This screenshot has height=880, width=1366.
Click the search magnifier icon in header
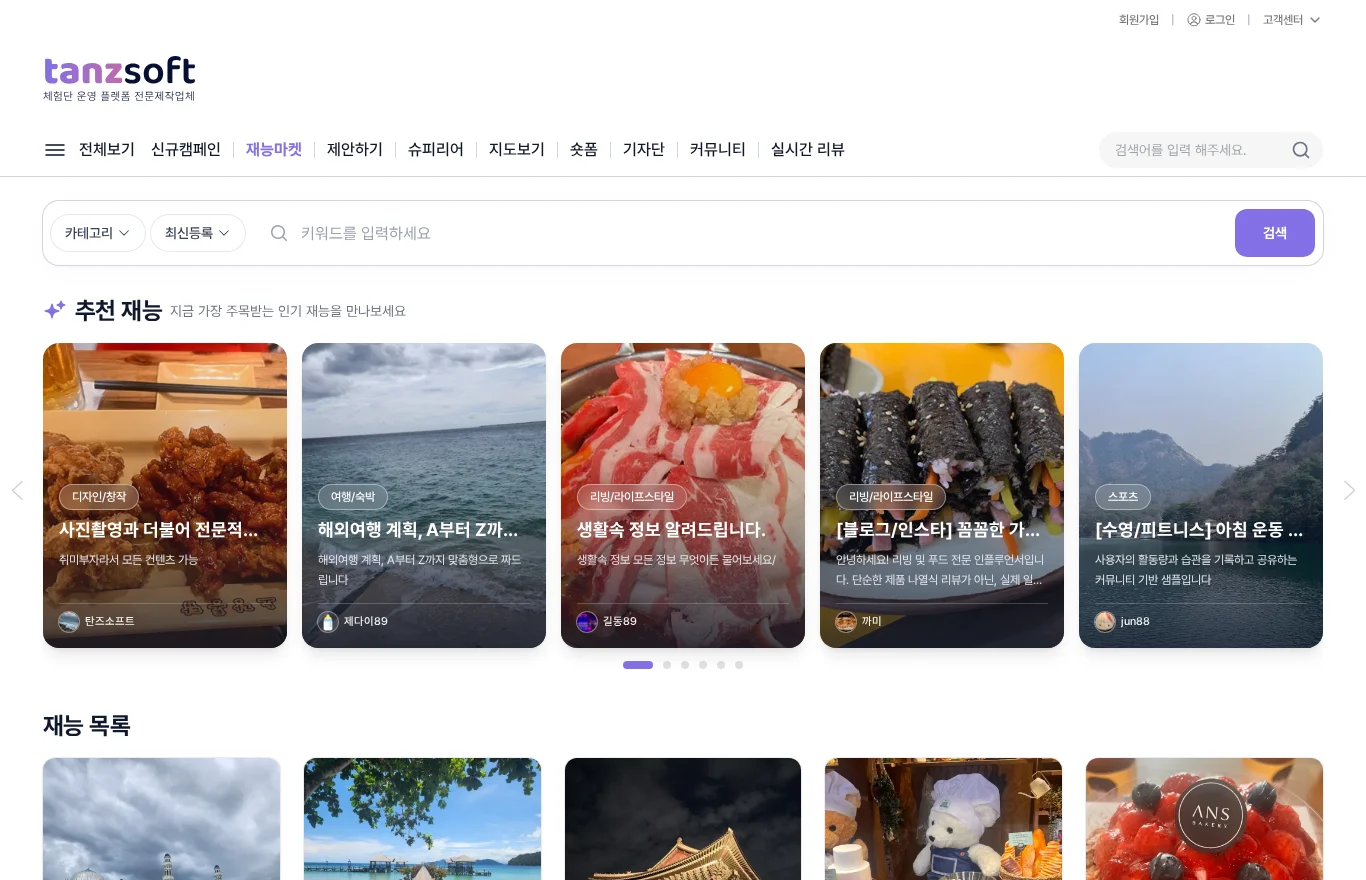point(1301,150)
